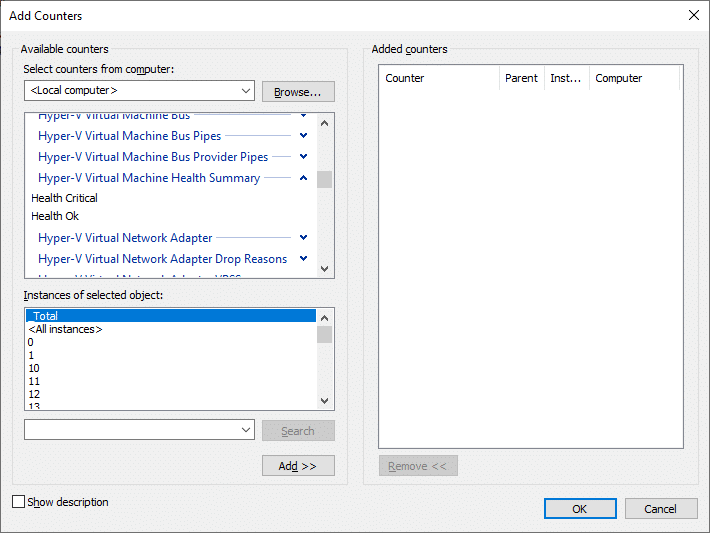This screenshot has height=533, width=710.
Task: Select Hyper-V Virtual Machine Bus Provider Pipes label
Action: pyautogui.click(x=153, y=157)
